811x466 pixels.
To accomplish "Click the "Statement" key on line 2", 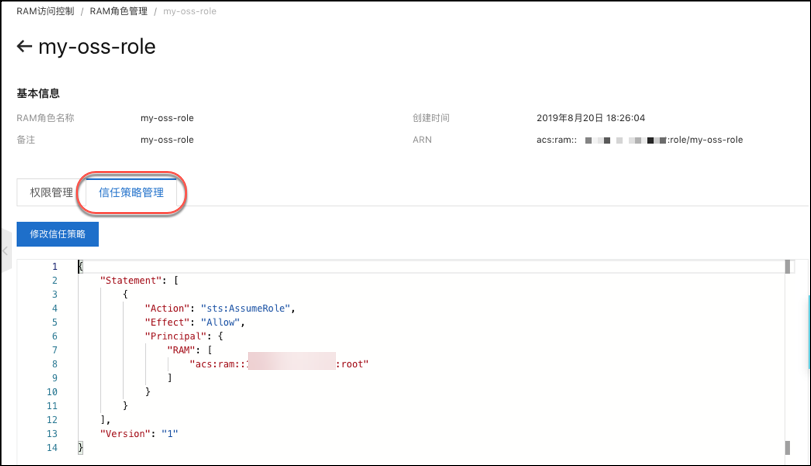I will (x=133, y=281).
